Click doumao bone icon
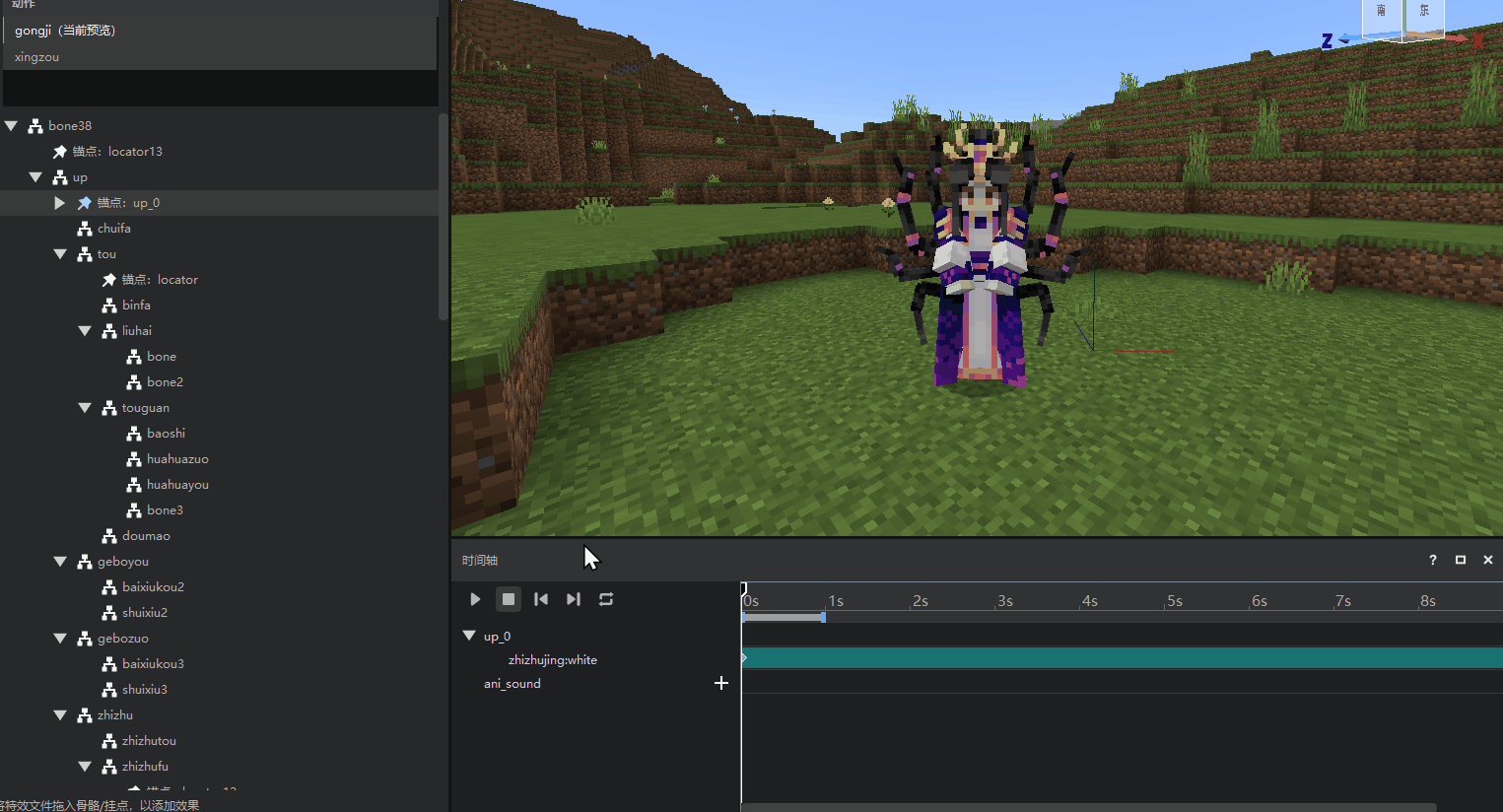This screenshot has height=812, width=1503. pos(109,536)
